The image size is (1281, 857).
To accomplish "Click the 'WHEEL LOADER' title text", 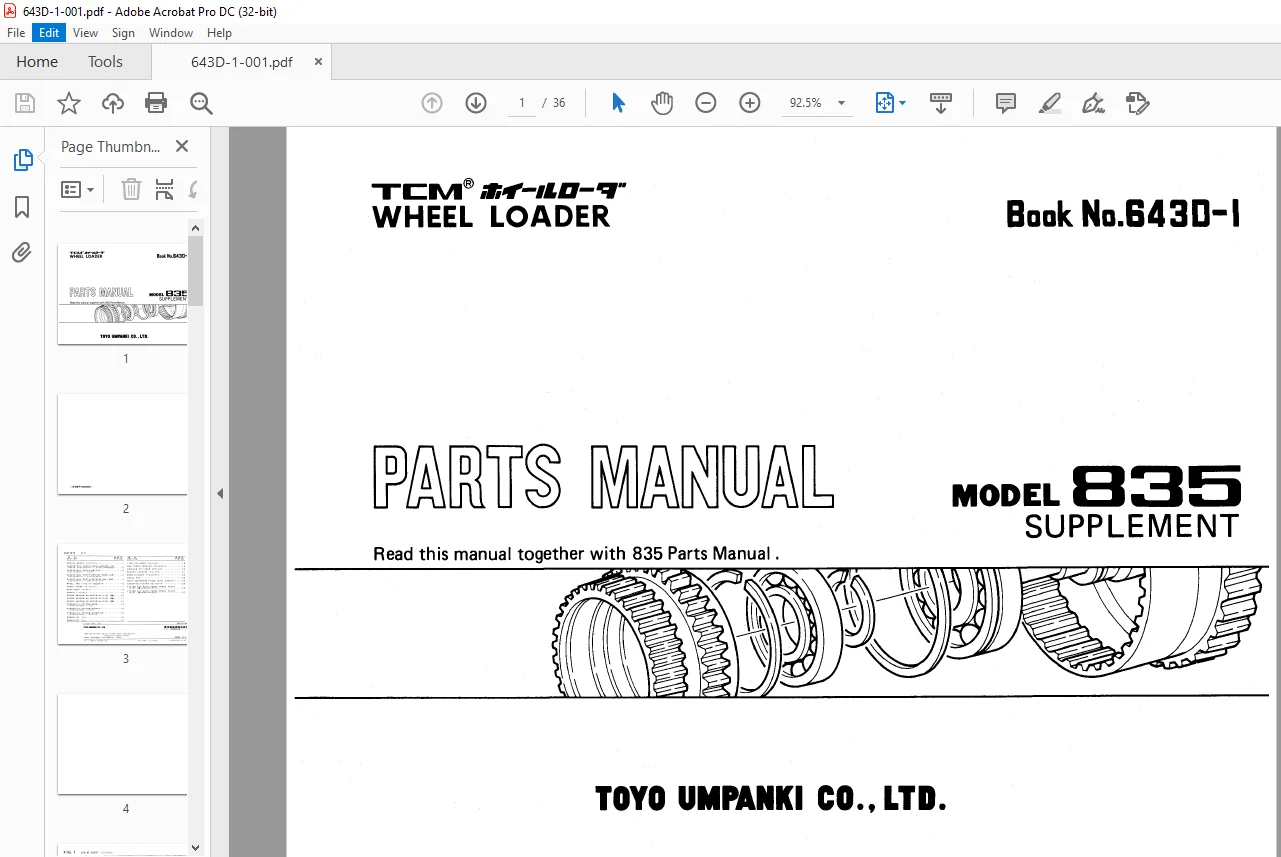I will coord(490,216).
